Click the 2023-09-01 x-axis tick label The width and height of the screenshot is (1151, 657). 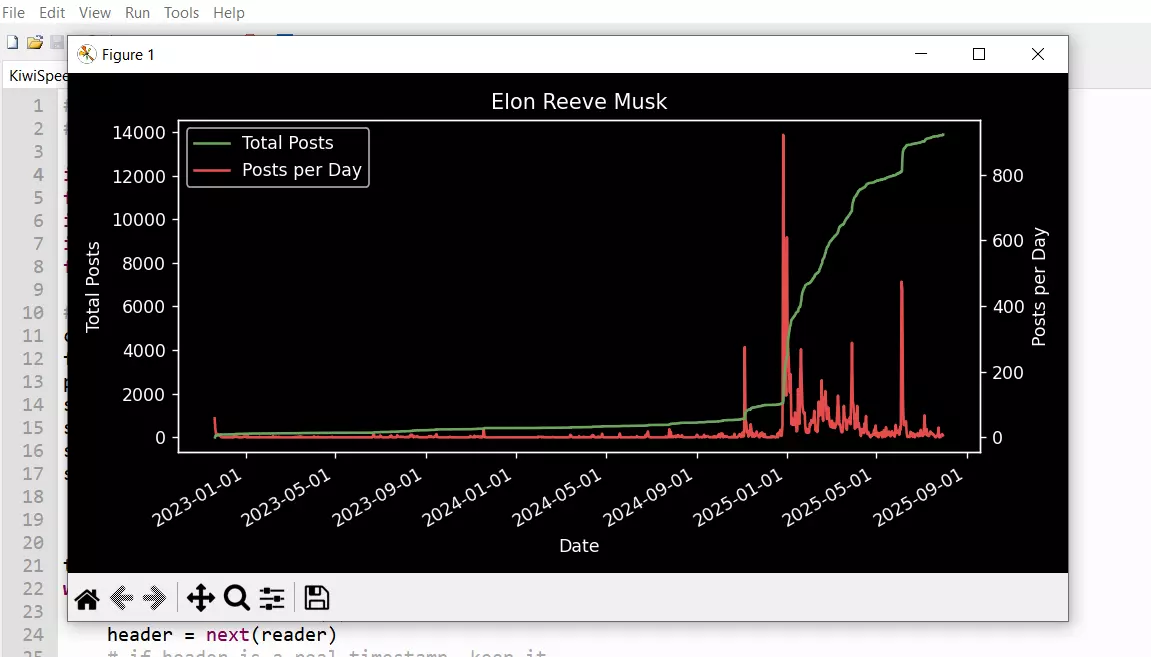coord(377,498)
